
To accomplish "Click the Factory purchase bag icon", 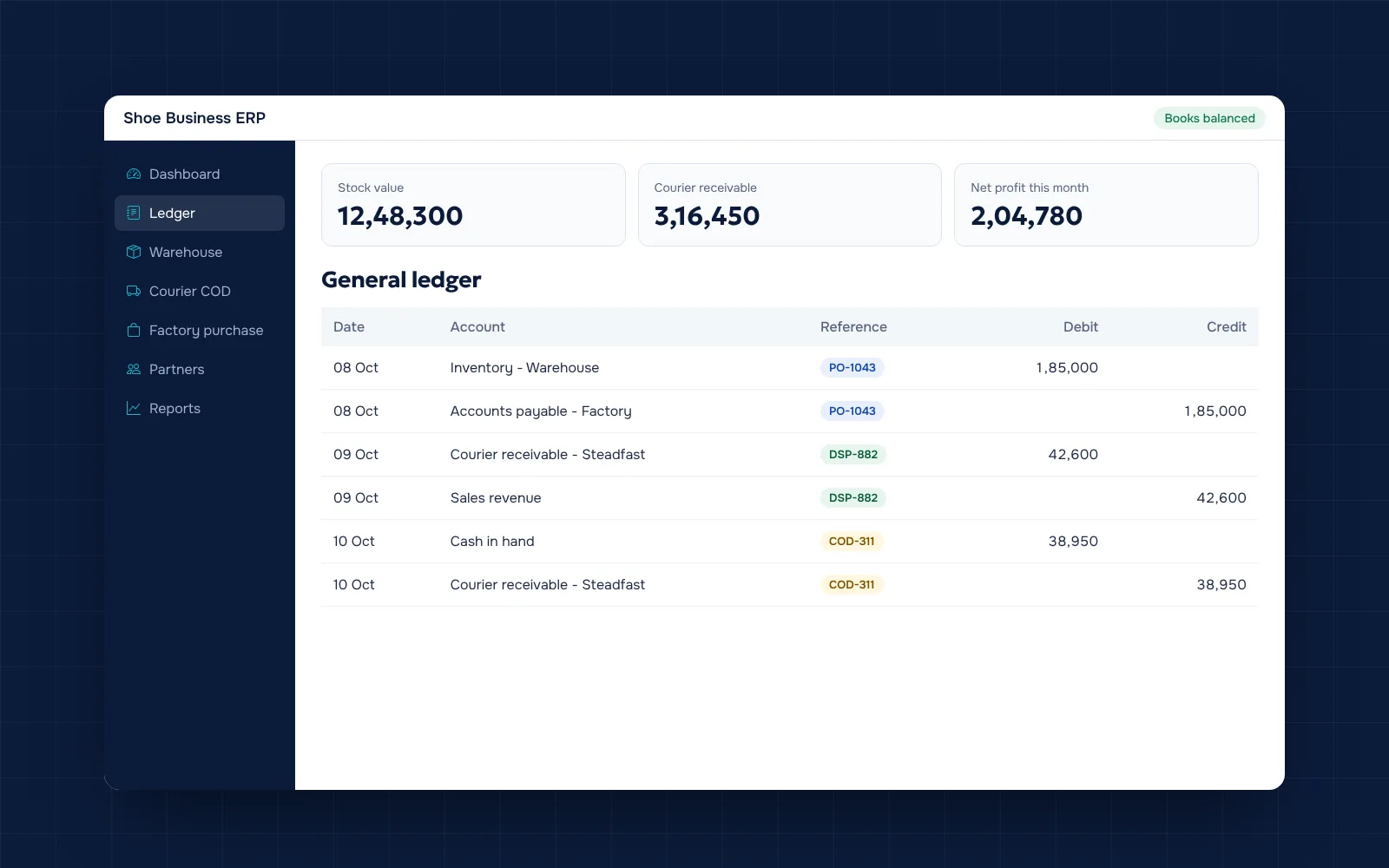I will [134, 330].
